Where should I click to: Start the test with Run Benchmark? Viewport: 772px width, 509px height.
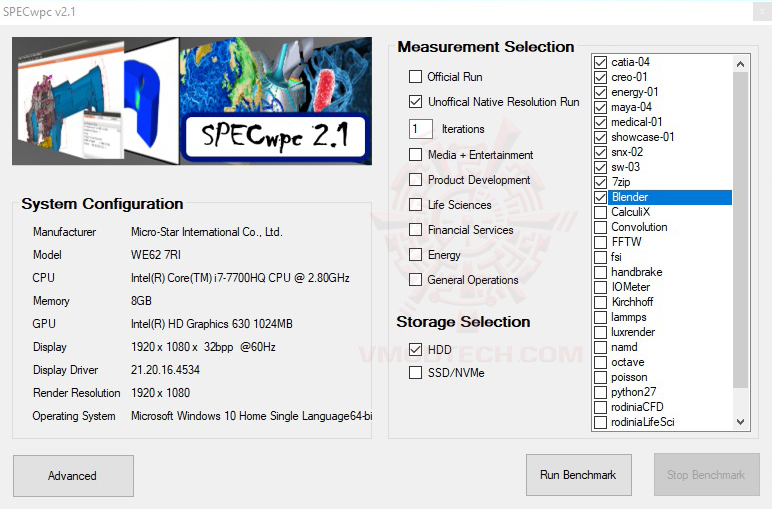click(x=579, y=475)
